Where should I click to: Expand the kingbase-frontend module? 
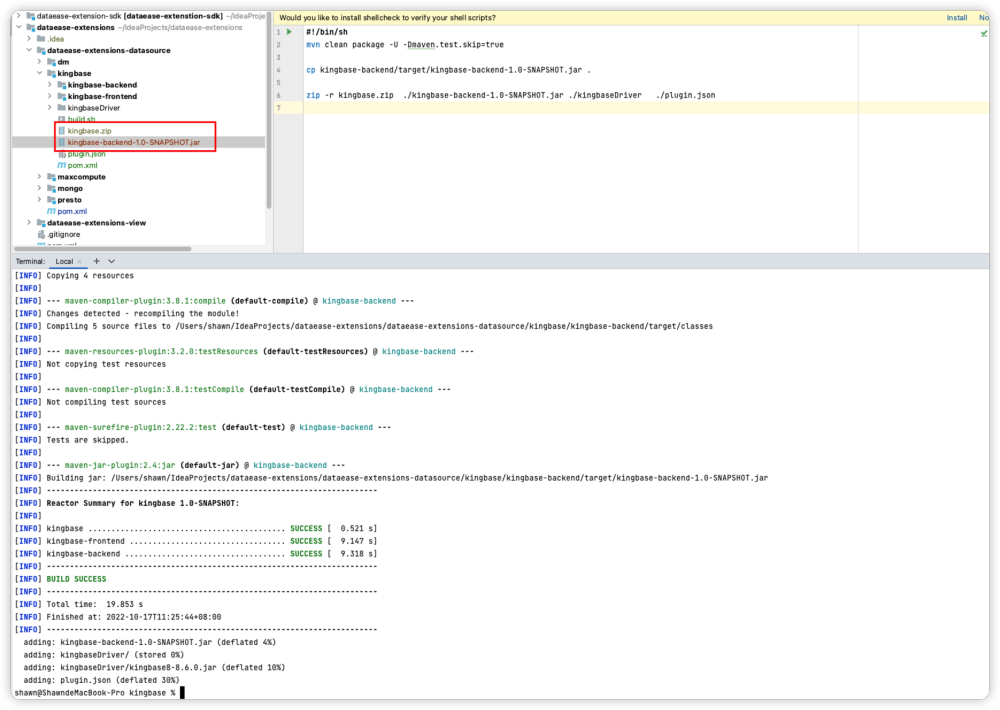(49, 96)
